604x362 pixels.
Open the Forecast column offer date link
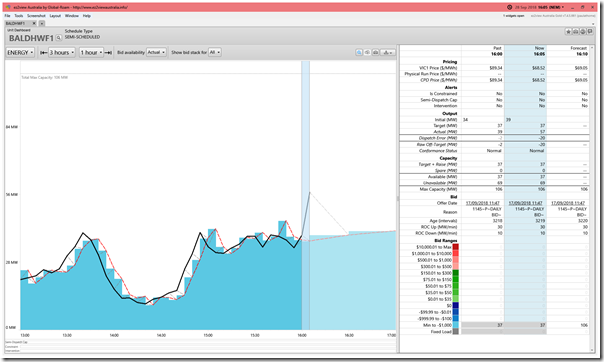click(568, 203)
